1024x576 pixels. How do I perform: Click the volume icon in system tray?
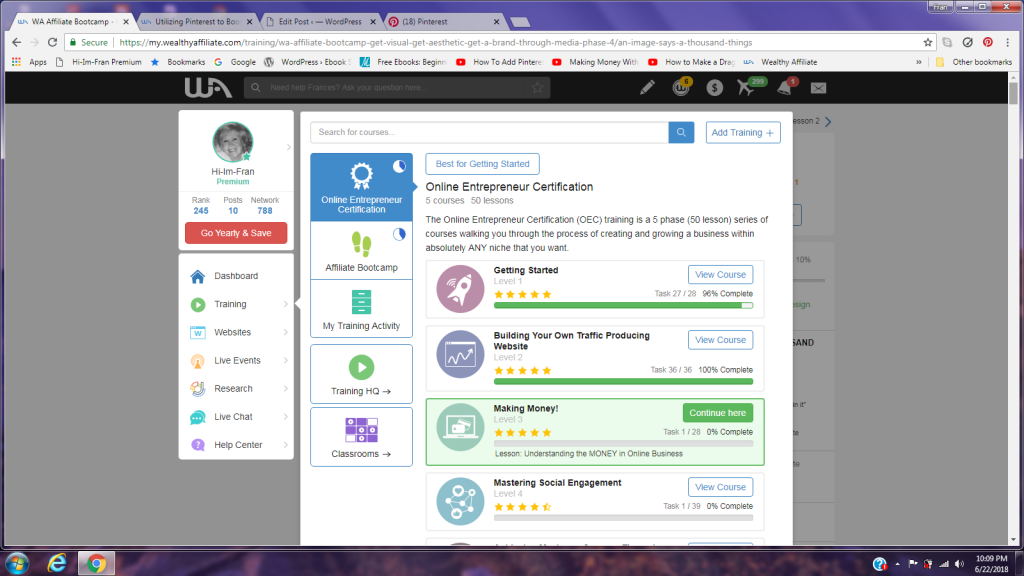pyautogui.click(x=959, y=564)
